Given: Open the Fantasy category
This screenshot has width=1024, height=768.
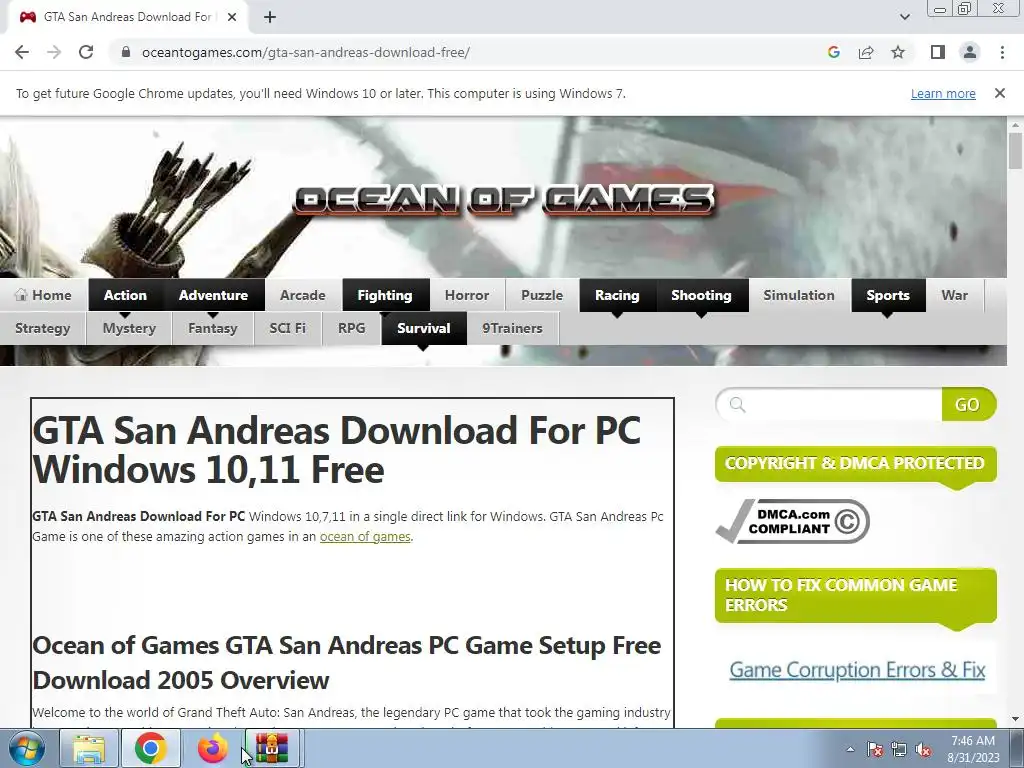Looking at the screenshot, I should tap(213, 328).
